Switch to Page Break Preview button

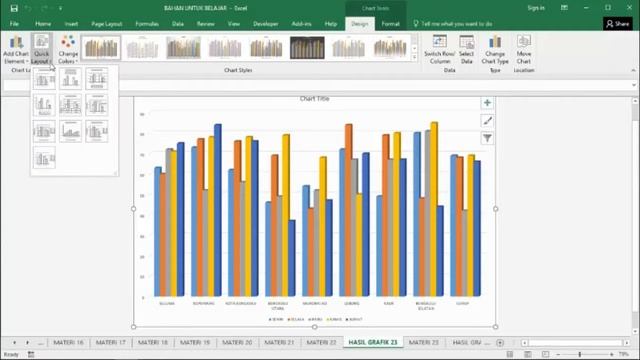[546, 354]
